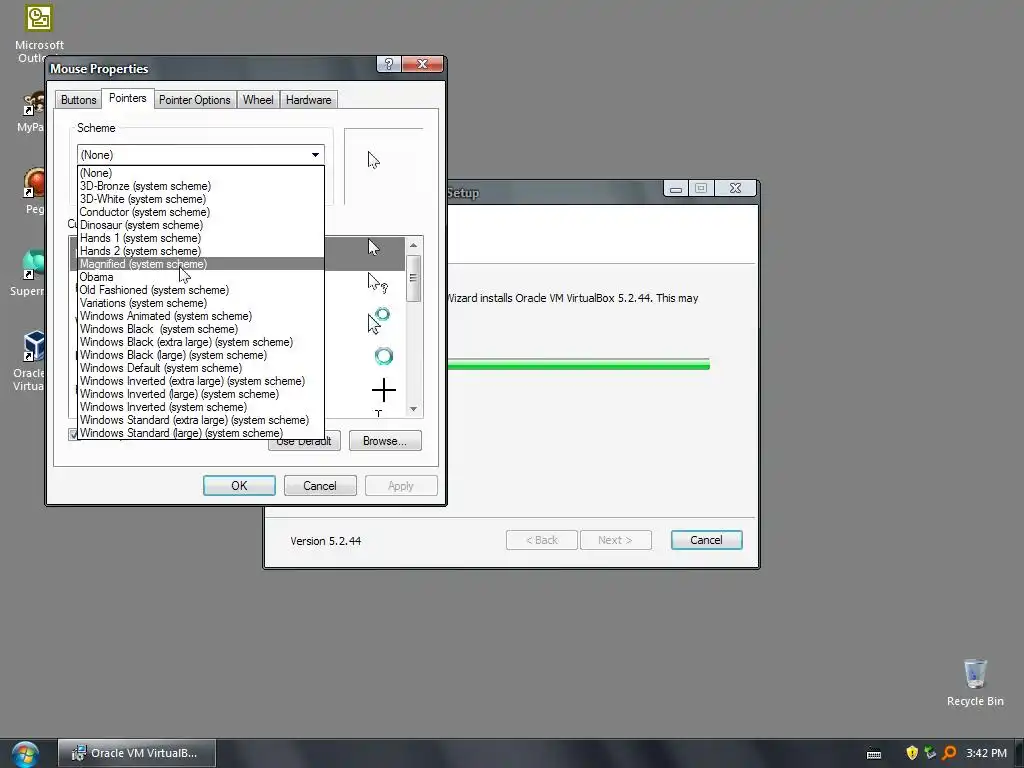Pick Windows Black (extra large) scheme
The width and height of the screenshot is (1024, 768).
point(200,342)
